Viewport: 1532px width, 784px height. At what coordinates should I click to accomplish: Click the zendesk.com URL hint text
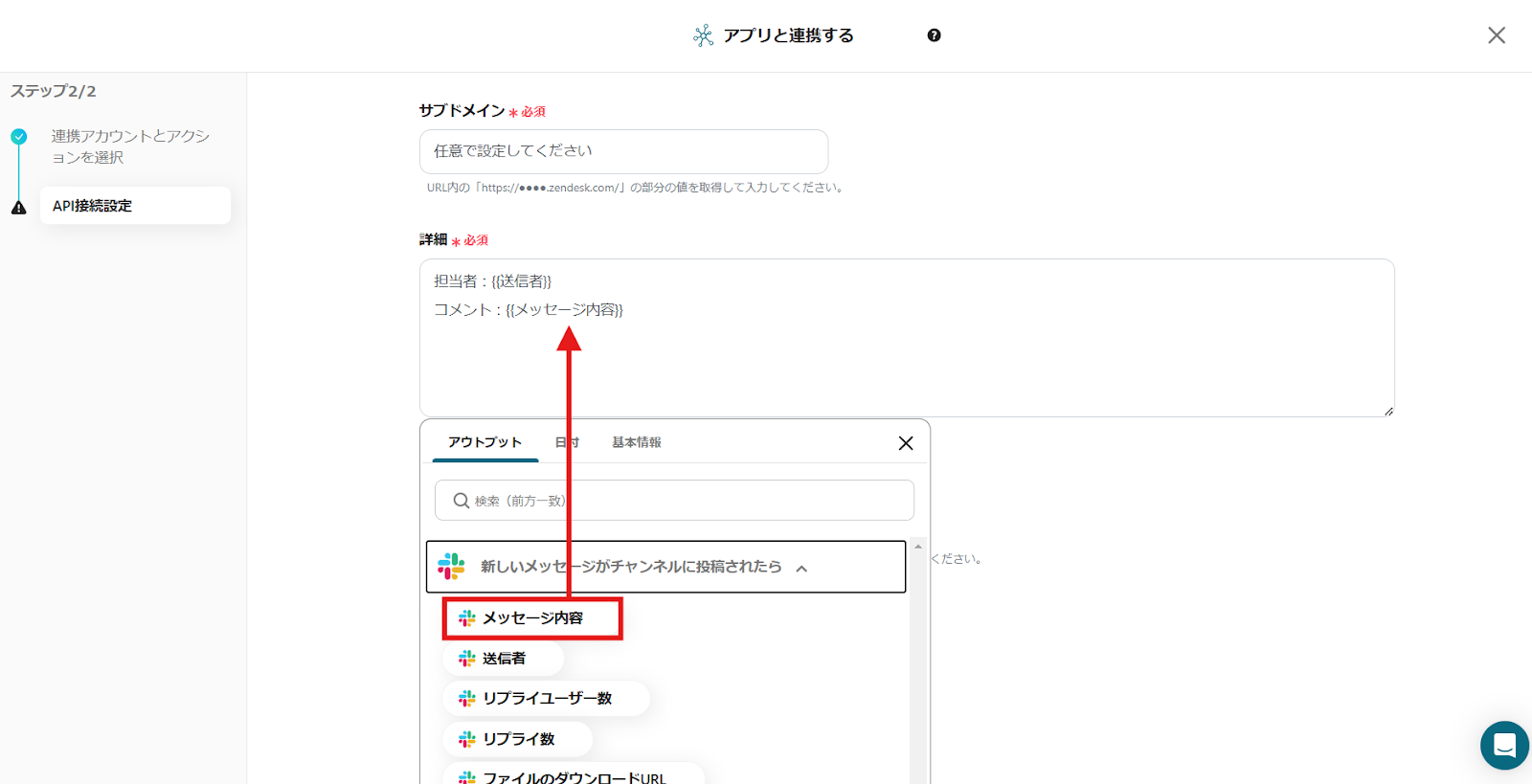click(x=637, y=188)
